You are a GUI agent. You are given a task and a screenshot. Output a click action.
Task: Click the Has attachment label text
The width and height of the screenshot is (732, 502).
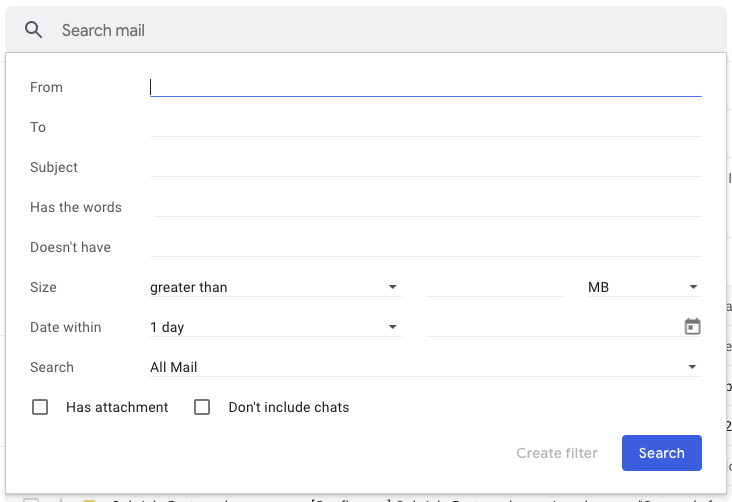pos(117,407)
